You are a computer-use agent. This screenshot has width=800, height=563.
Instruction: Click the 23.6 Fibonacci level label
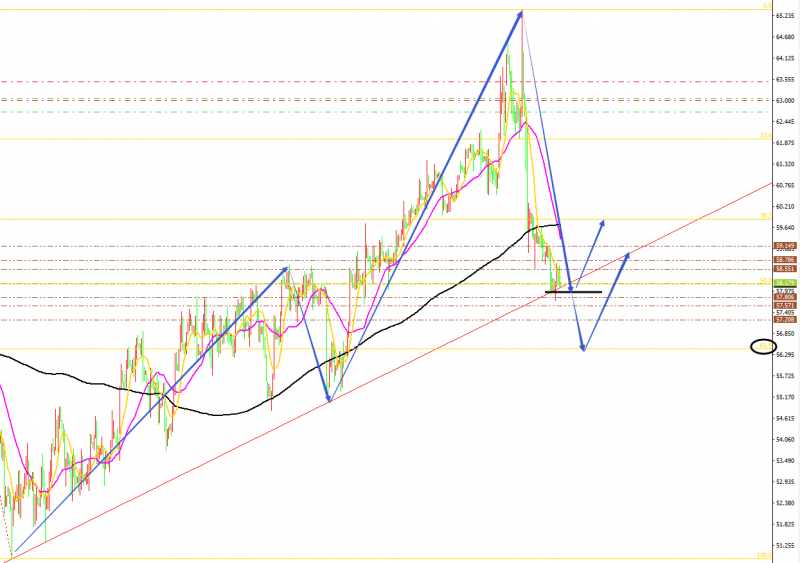tap(765, 135)
